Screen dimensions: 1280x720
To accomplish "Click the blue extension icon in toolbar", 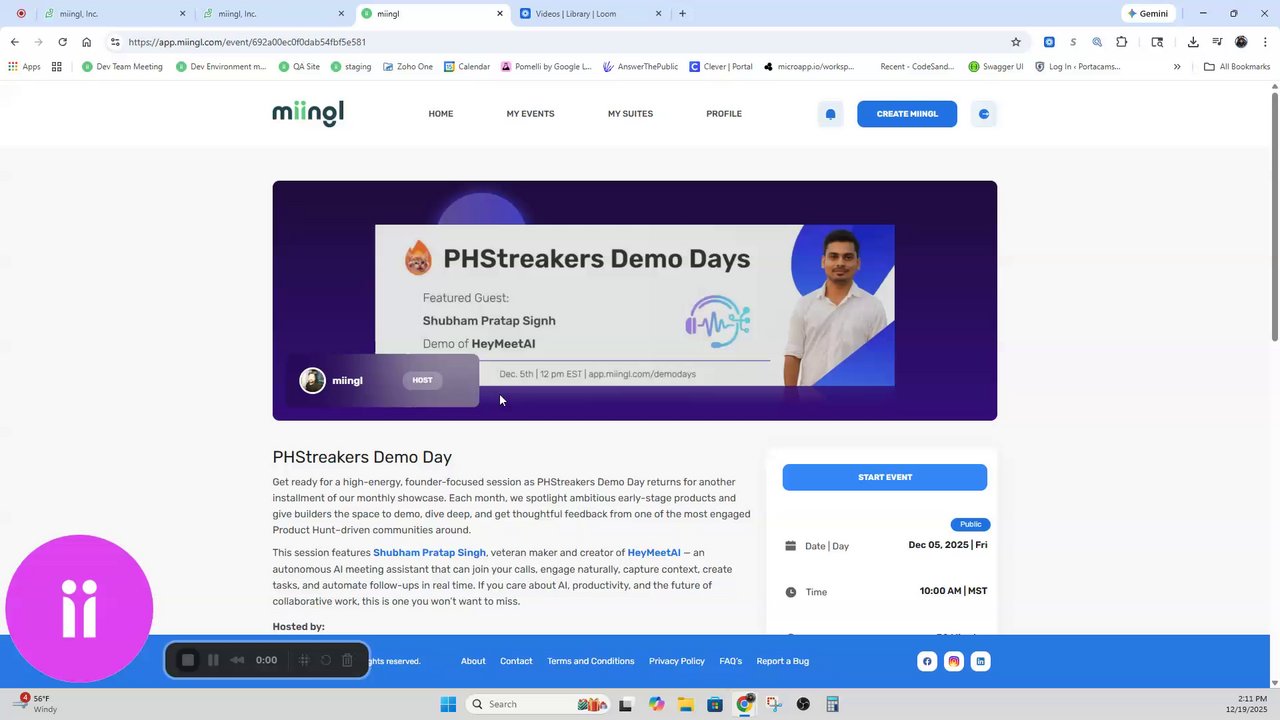I will [x=1049, y=42].
